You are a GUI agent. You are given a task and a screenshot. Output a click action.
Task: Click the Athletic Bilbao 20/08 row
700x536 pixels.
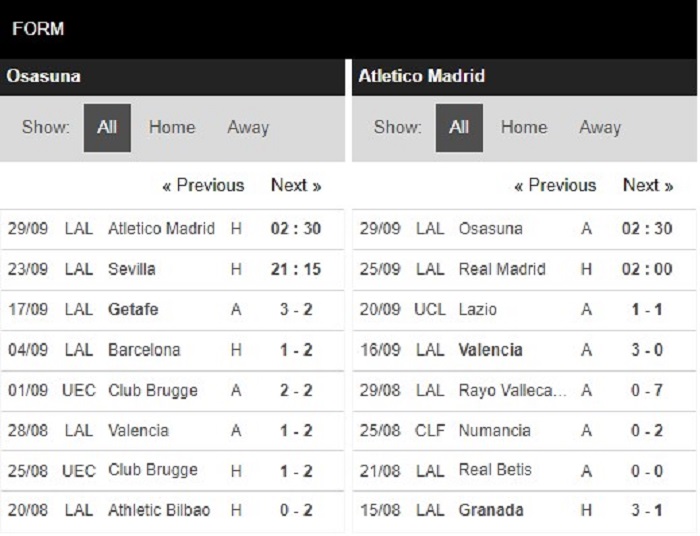coord(172,511)
